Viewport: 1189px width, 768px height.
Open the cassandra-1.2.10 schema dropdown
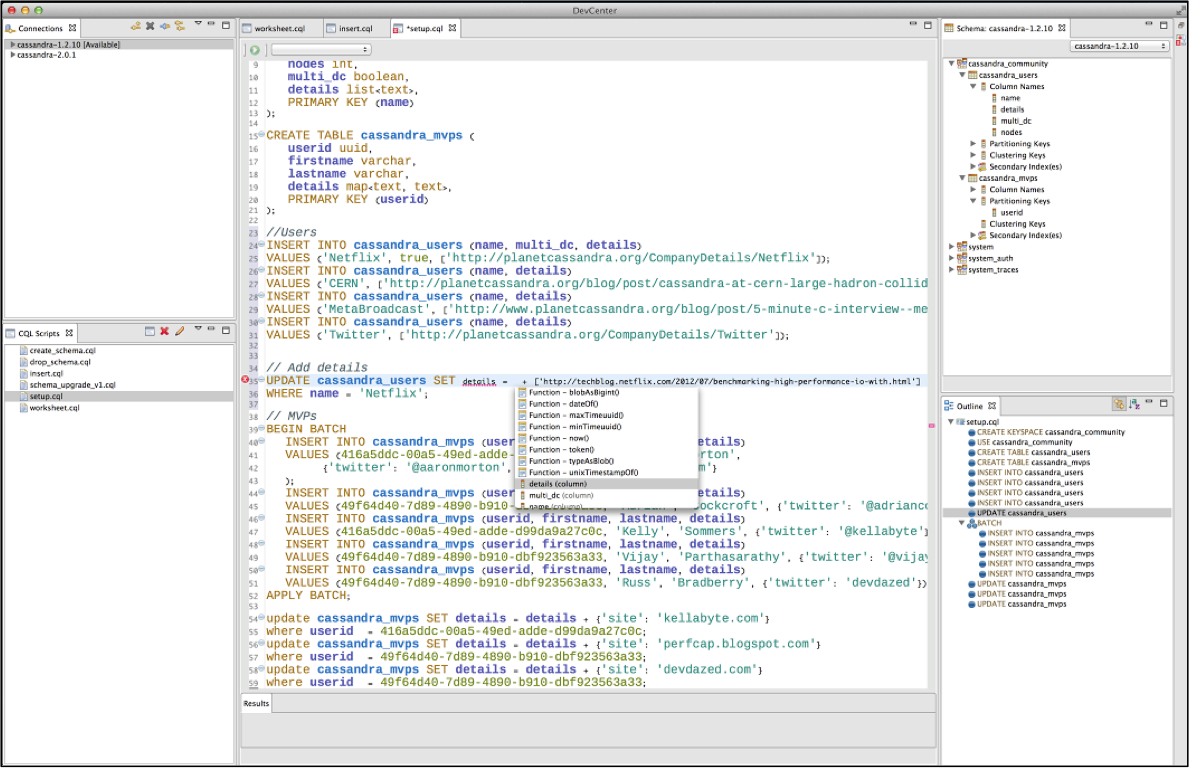tap(1119, 46)
